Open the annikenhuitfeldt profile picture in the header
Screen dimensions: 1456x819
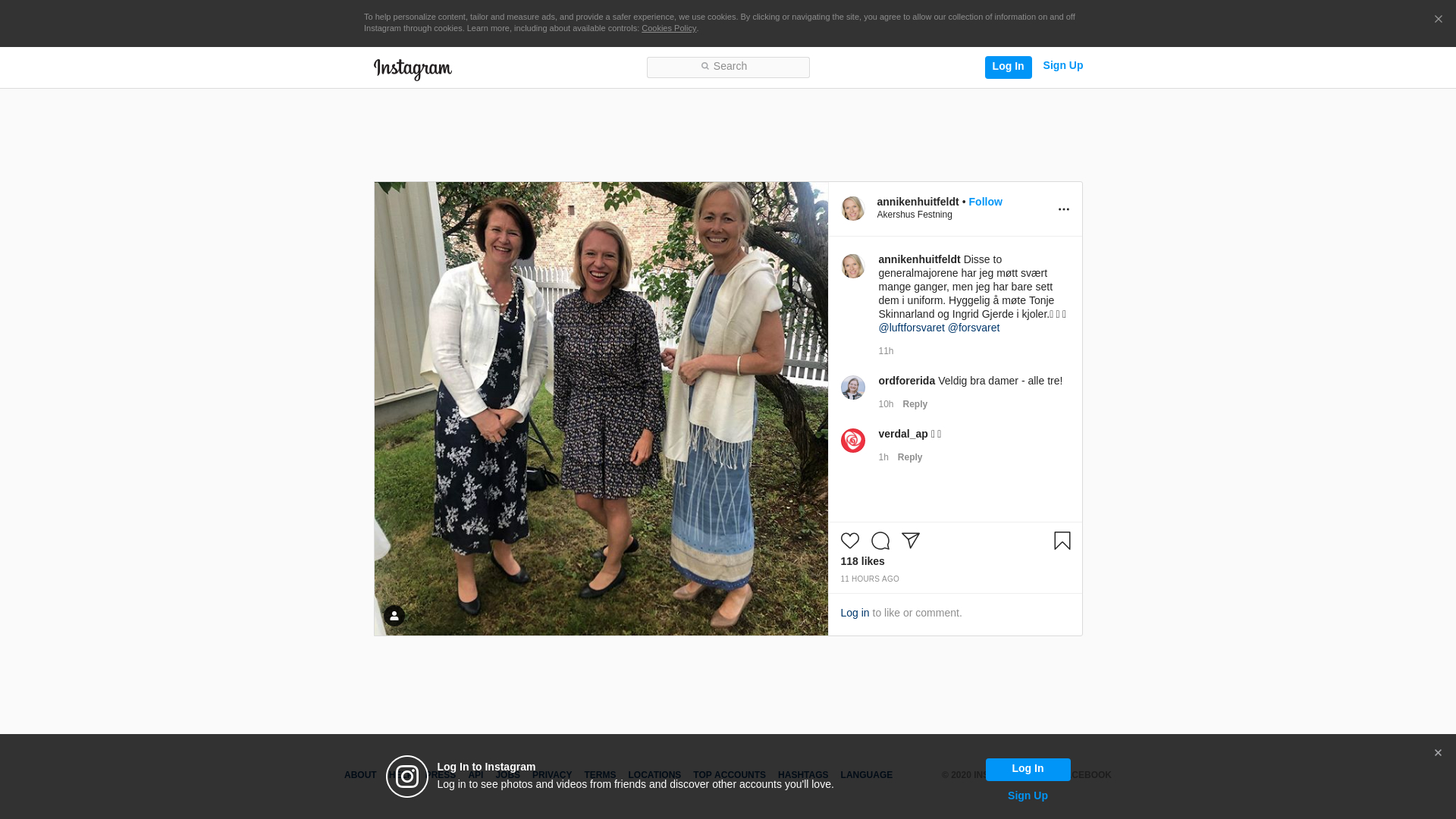pos(852,209)
